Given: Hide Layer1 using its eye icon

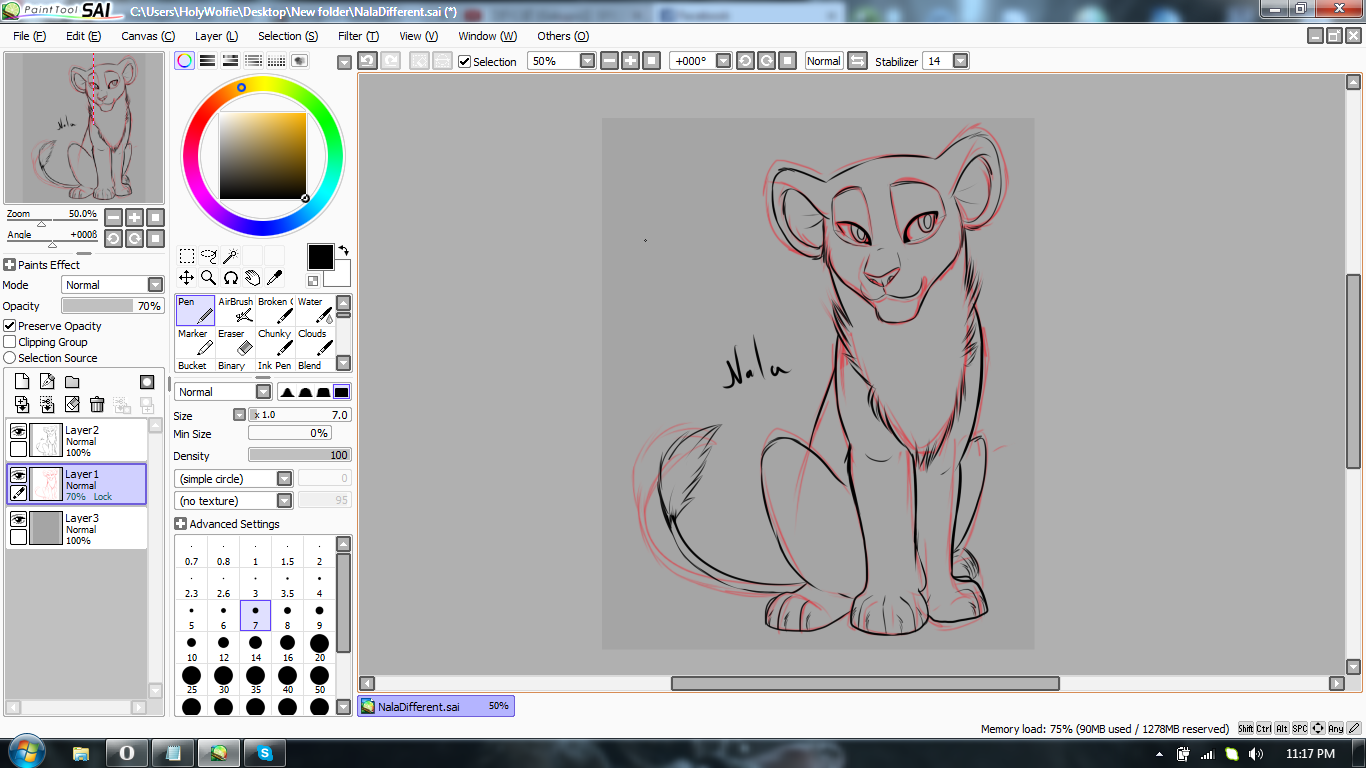Looking at the screenshot, I should coord(18,475).
